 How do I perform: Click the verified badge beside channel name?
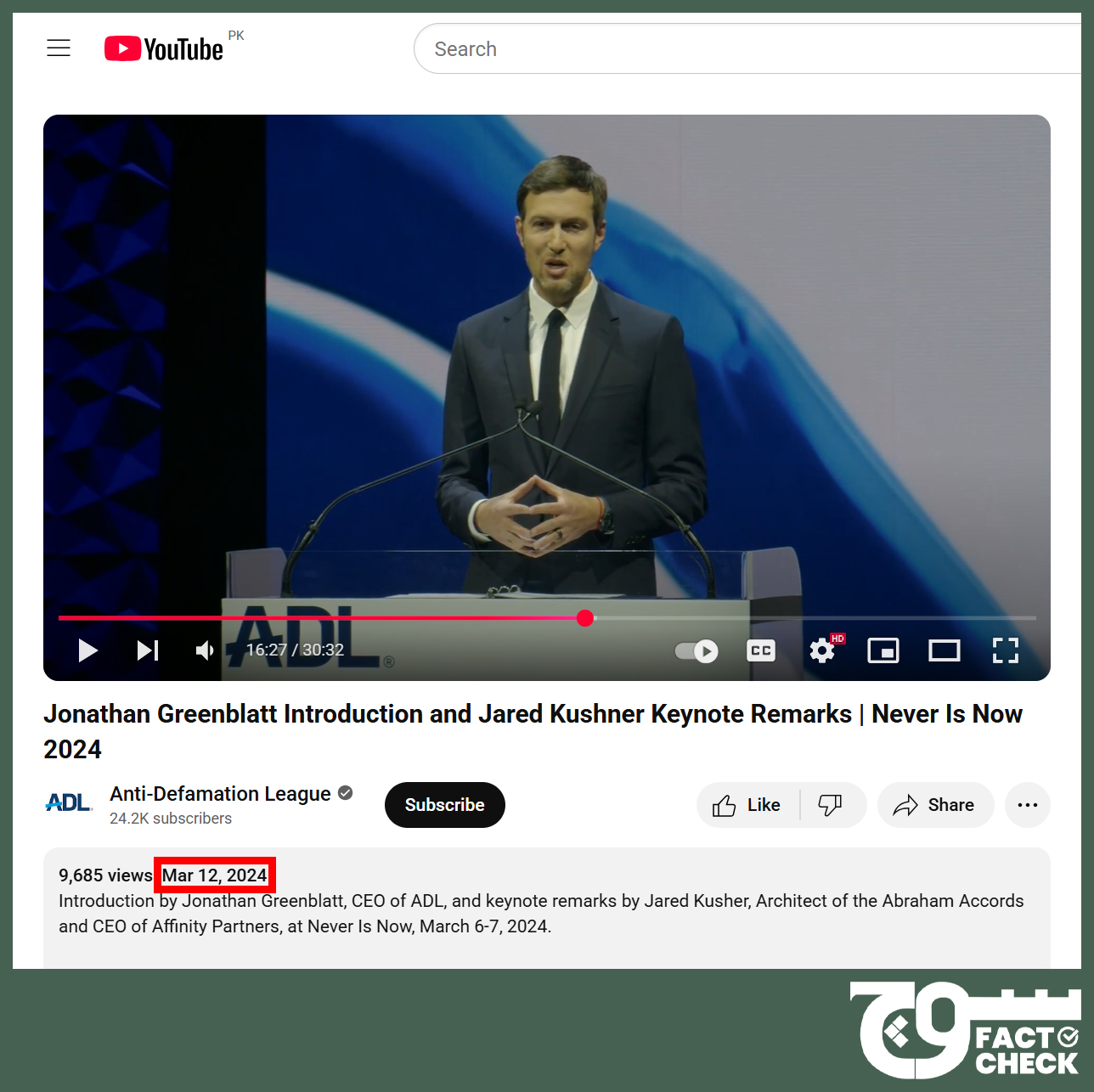(x=346, y=793)
